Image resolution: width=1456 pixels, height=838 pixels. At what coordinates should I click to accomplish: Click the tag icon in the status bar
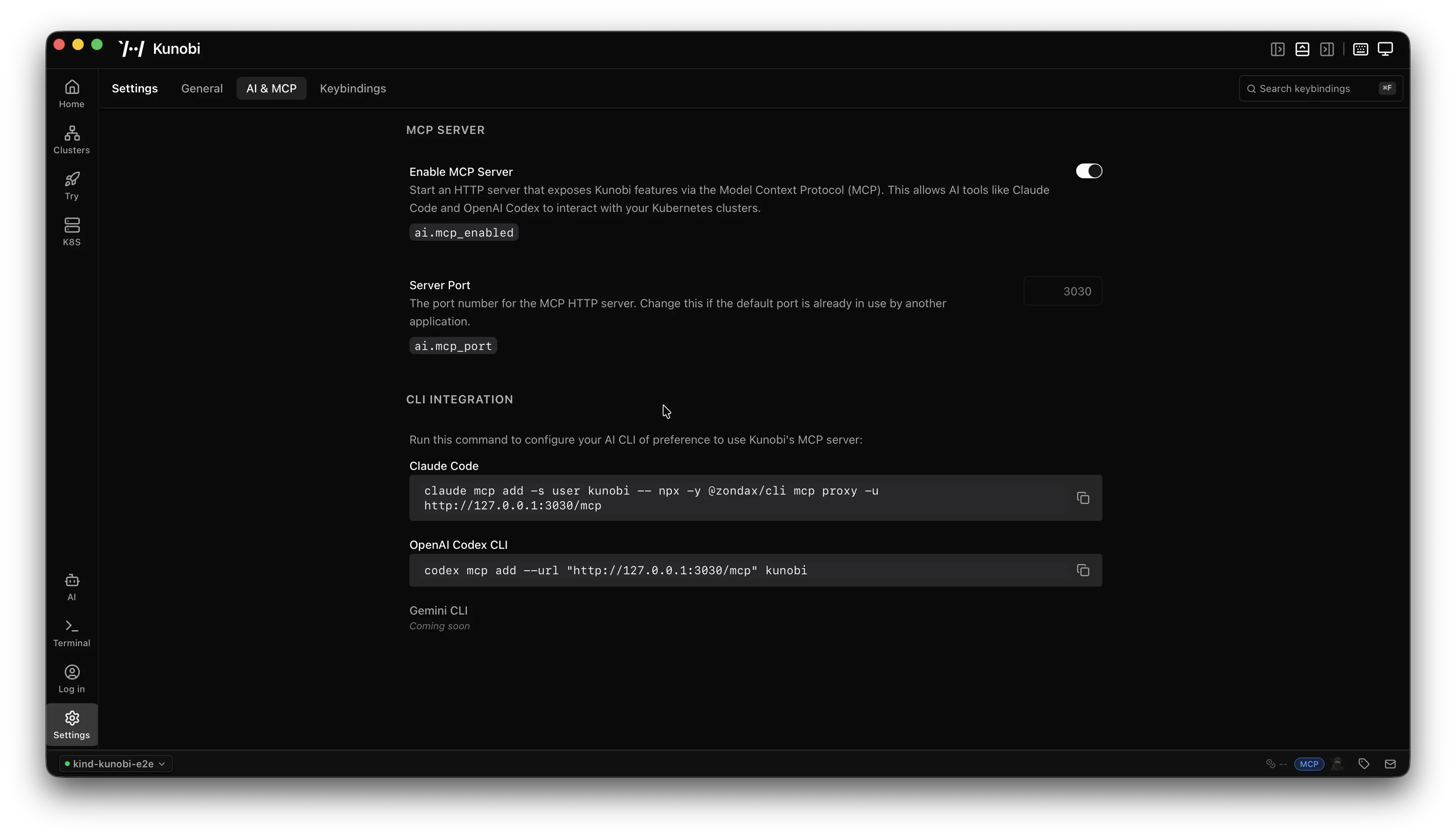(x=1363, y=764)
